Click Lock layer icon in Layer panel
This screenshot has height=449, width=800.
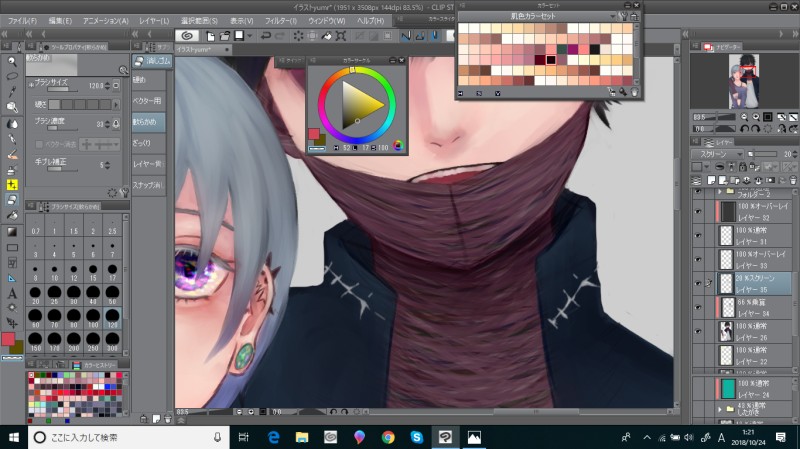(742, 167)
